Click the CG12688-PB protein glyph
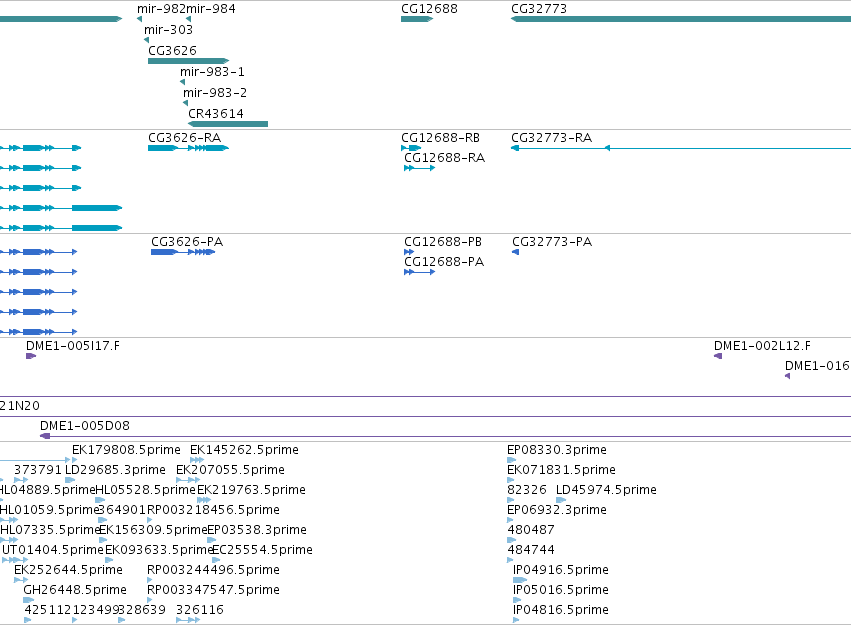The height and width of the screenshot is (625, 851). tap(409, 252)
